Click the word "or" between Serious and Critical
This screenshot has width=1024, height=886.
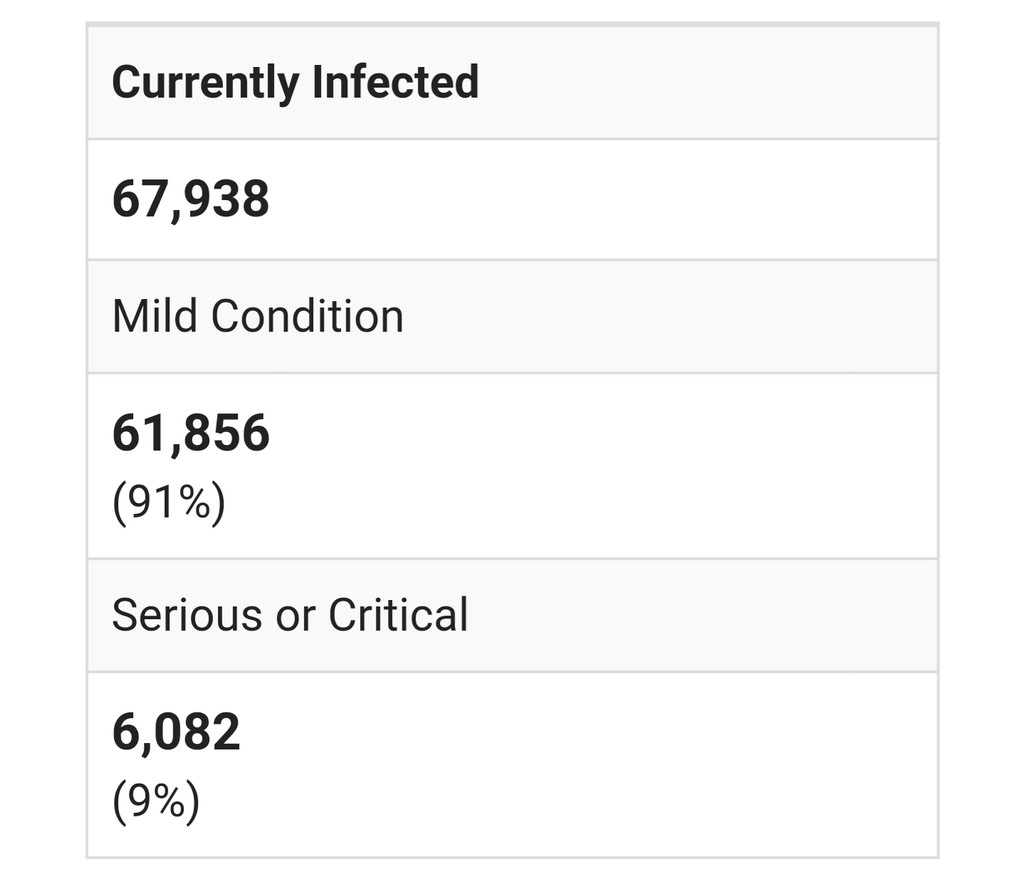click(295, 615)
